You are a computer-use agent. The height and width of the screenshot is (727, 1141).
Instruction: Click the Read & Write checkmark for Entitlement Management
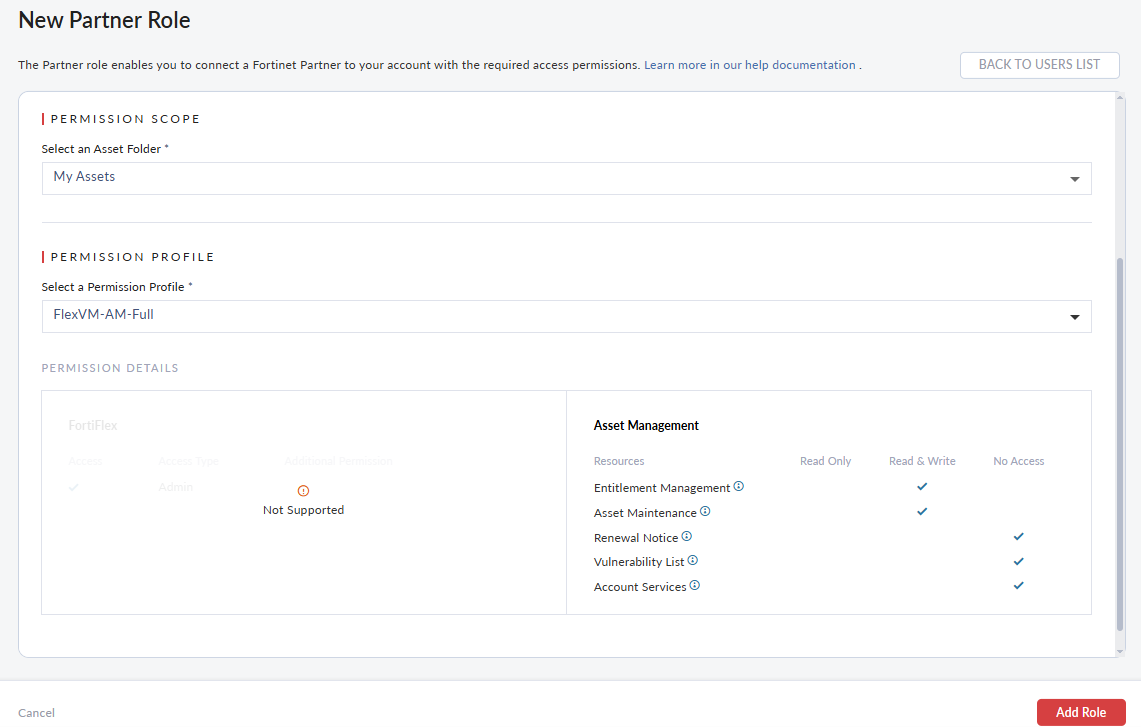tap(922, 487)
